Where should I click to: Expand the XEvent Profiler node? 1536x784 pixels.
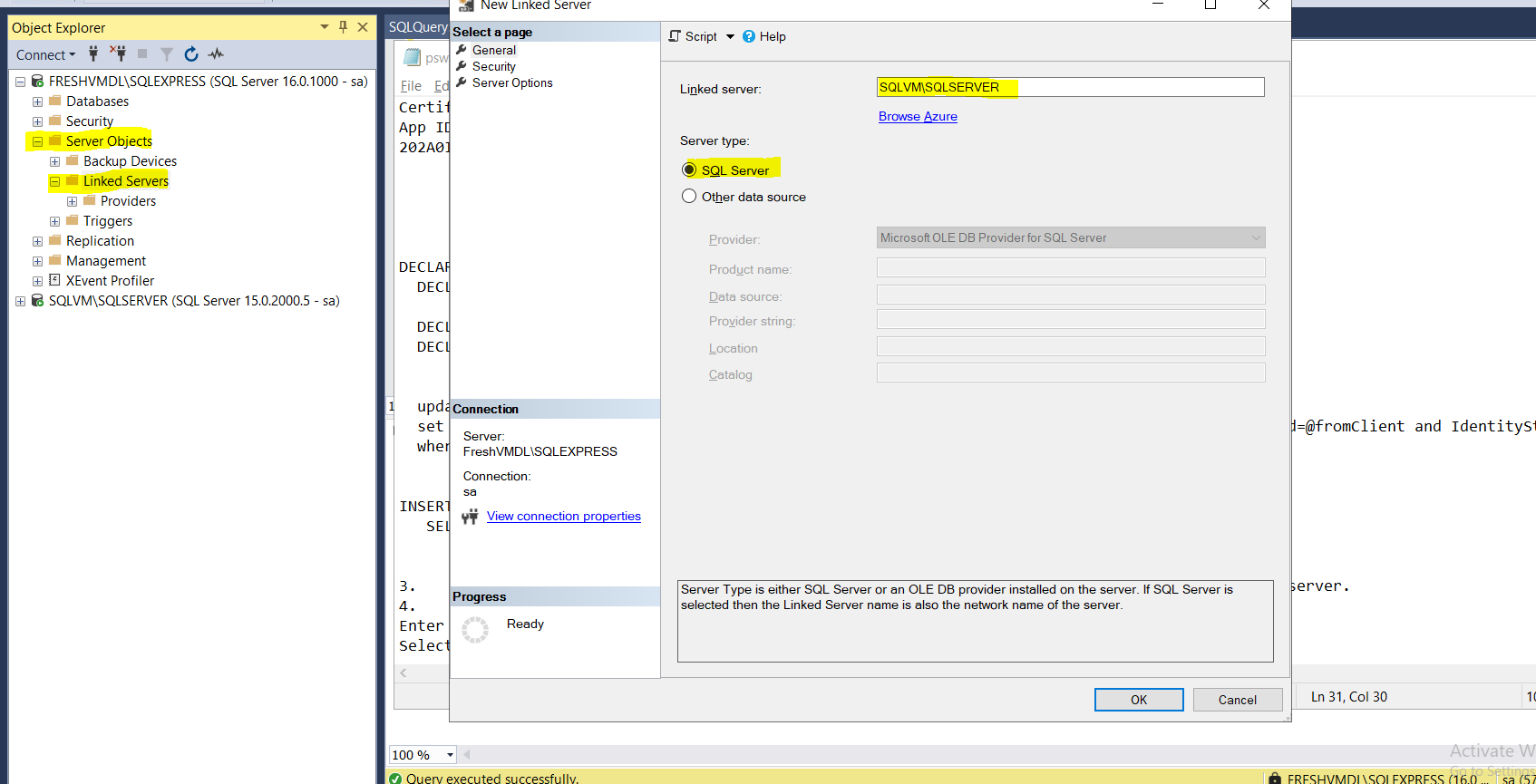(37, 281)
